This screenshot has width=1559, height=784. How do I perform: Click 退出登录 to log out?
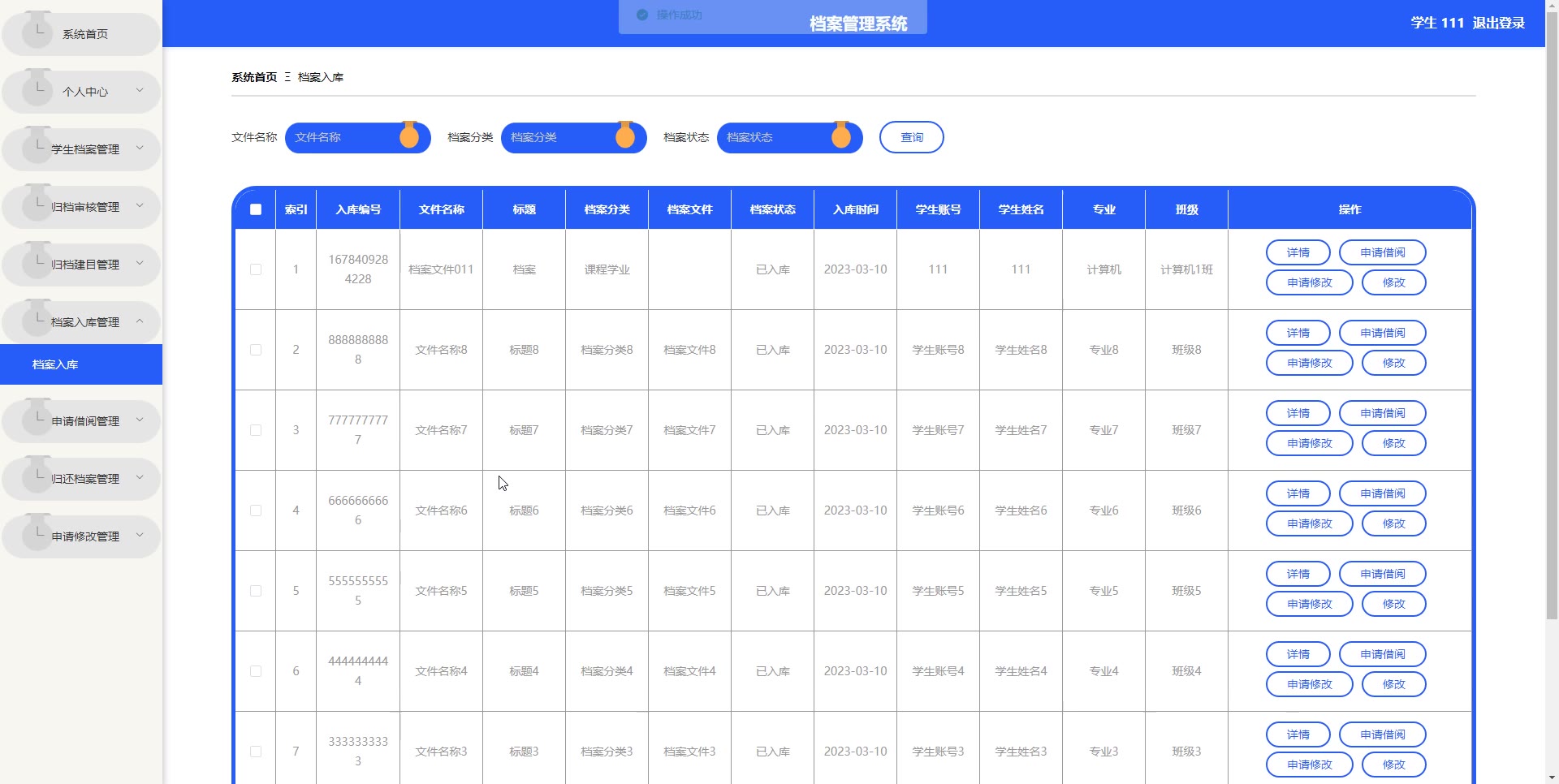[1498, 23]
